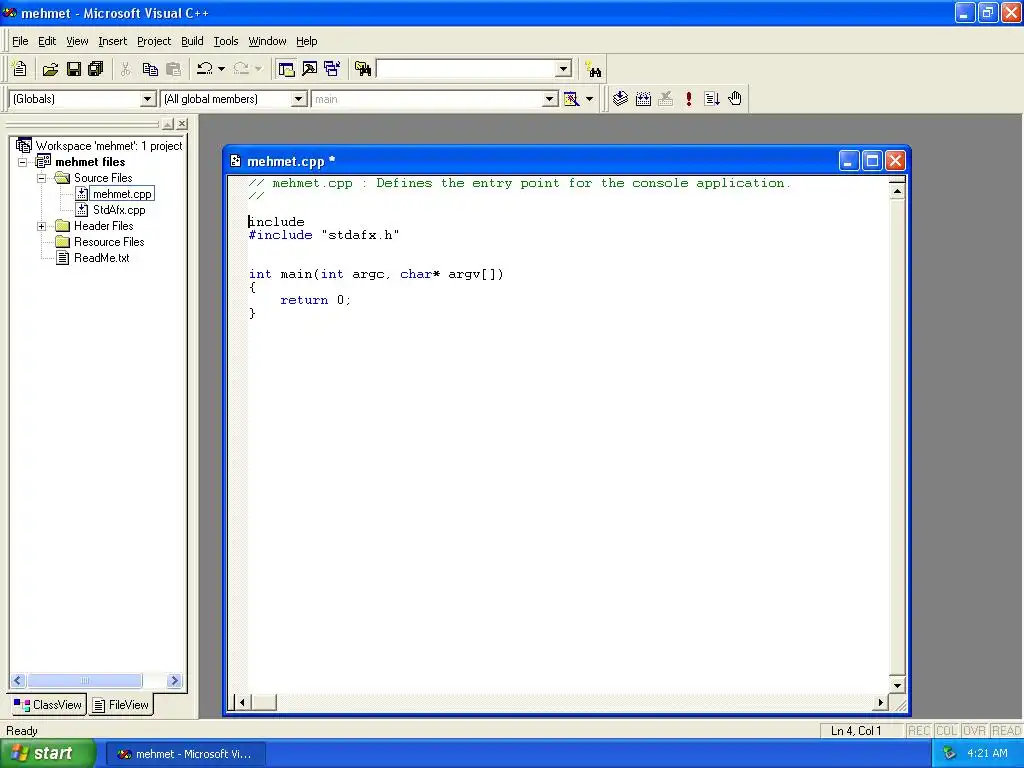Click the Header Files folder label
The width and height of the screenshot is (1024, 768).
coord(103,226)
